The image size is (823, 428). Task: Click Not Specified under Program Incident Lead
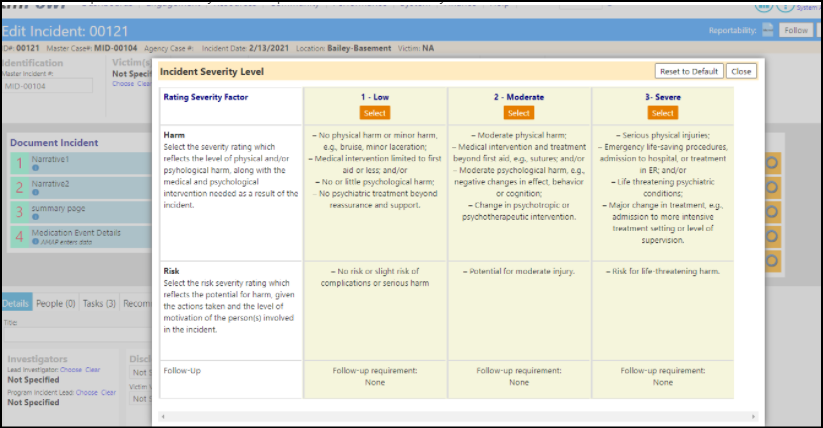[x=33, y=402]
